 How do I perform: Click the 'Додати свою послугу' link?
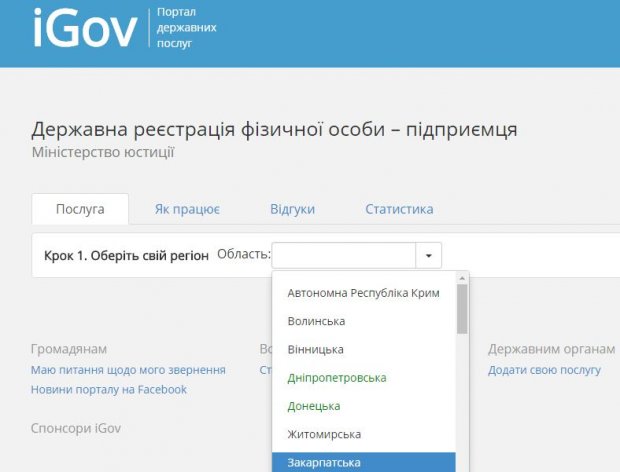coord(544,370)
